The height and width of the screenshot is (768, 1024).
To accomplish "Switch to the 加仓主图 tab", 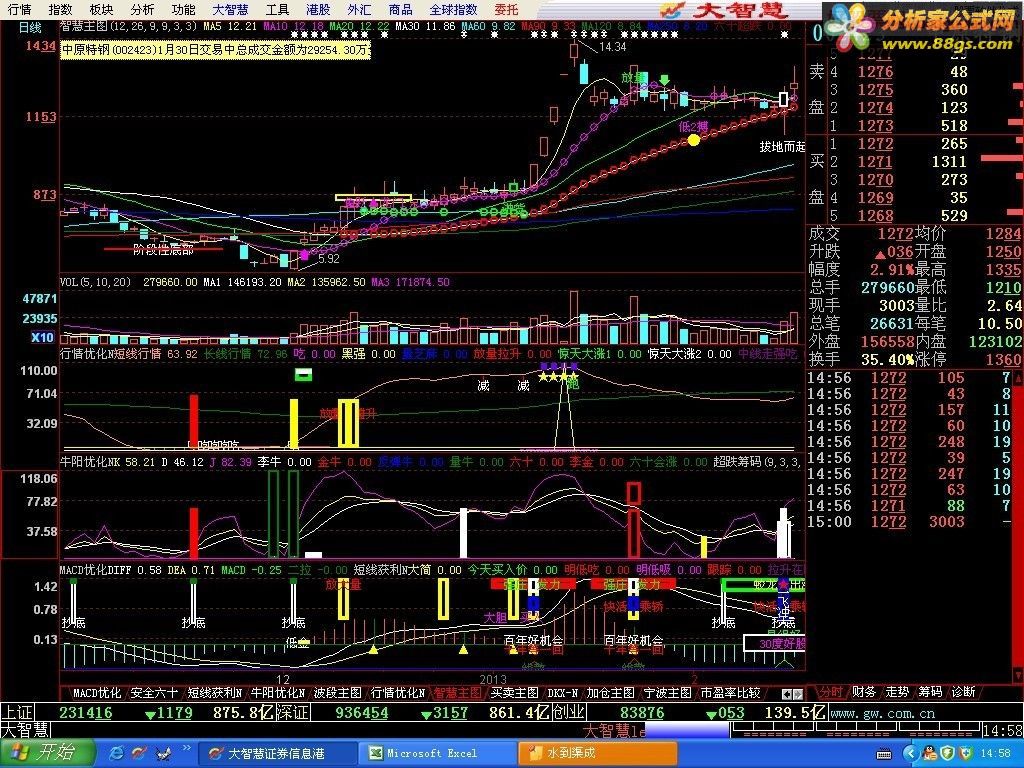I will pos(610,693).
